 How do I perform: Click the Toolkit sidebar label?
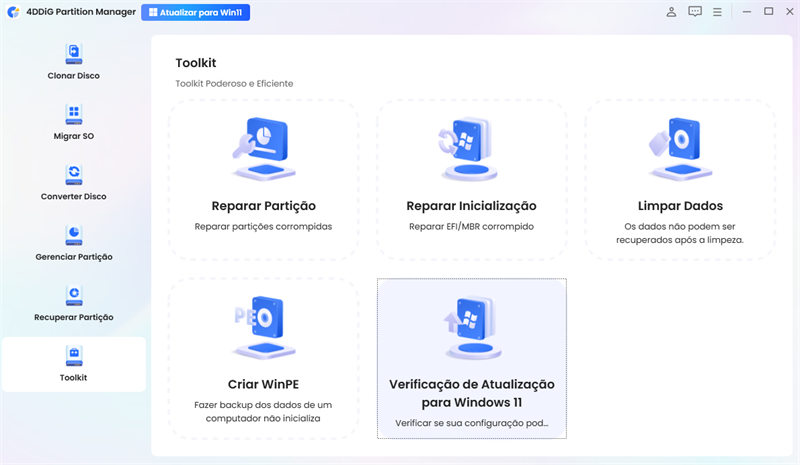point(73,378)
